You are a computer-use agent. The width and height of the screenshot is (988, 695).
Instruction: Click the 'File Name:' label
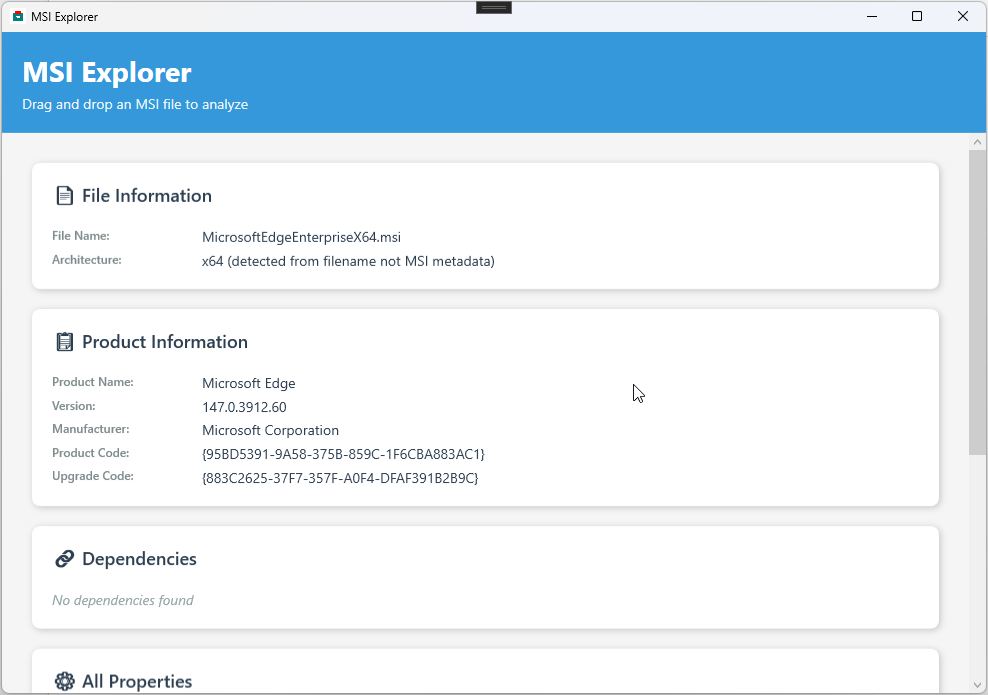click(x=81, y=236)
